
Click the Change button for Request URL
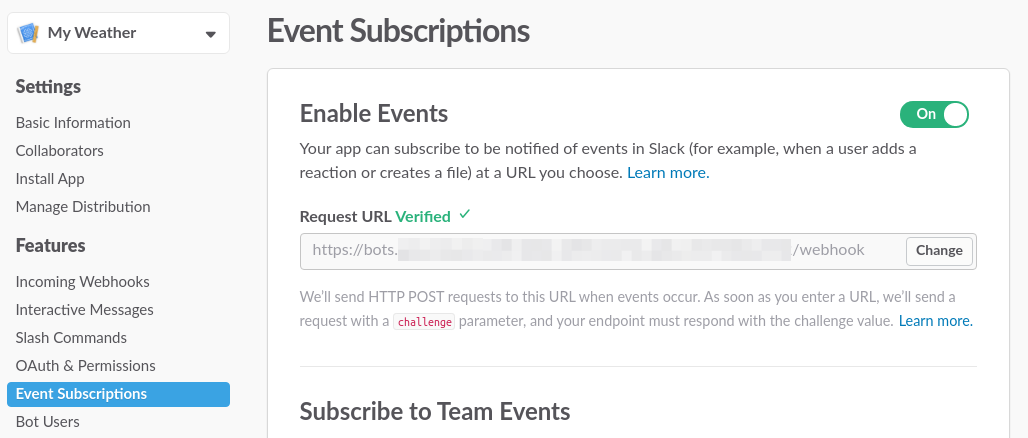coord(939,250)
